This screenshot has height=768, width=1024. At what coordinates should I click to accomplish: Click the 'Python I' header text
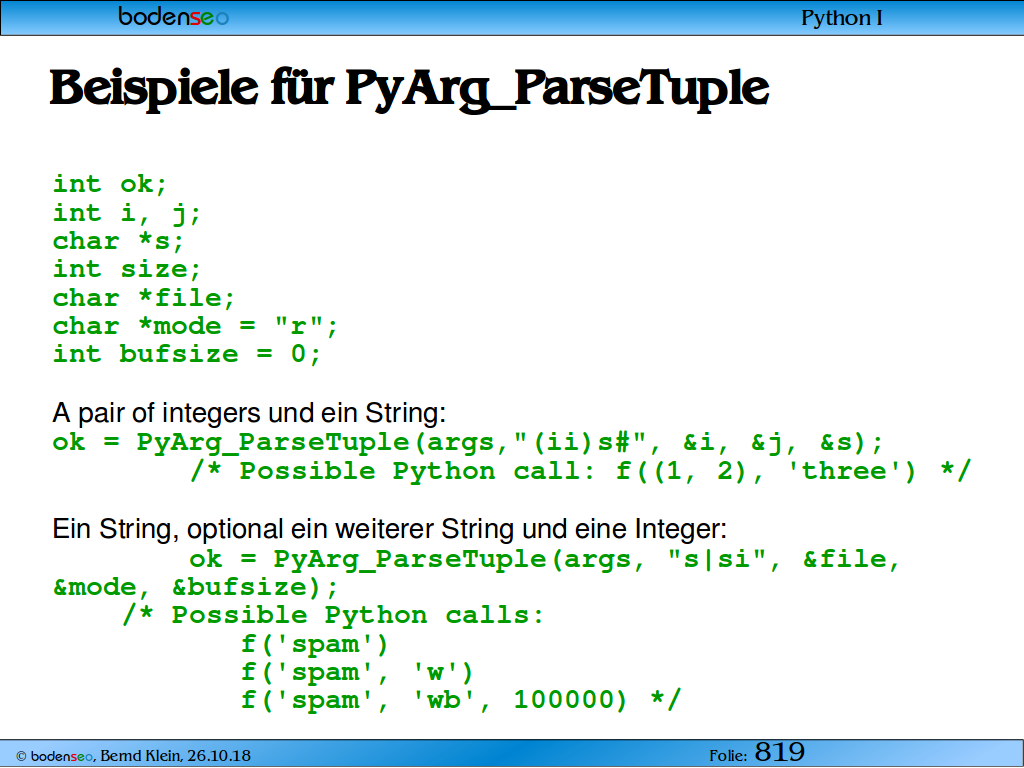click(x=841, y=18)
